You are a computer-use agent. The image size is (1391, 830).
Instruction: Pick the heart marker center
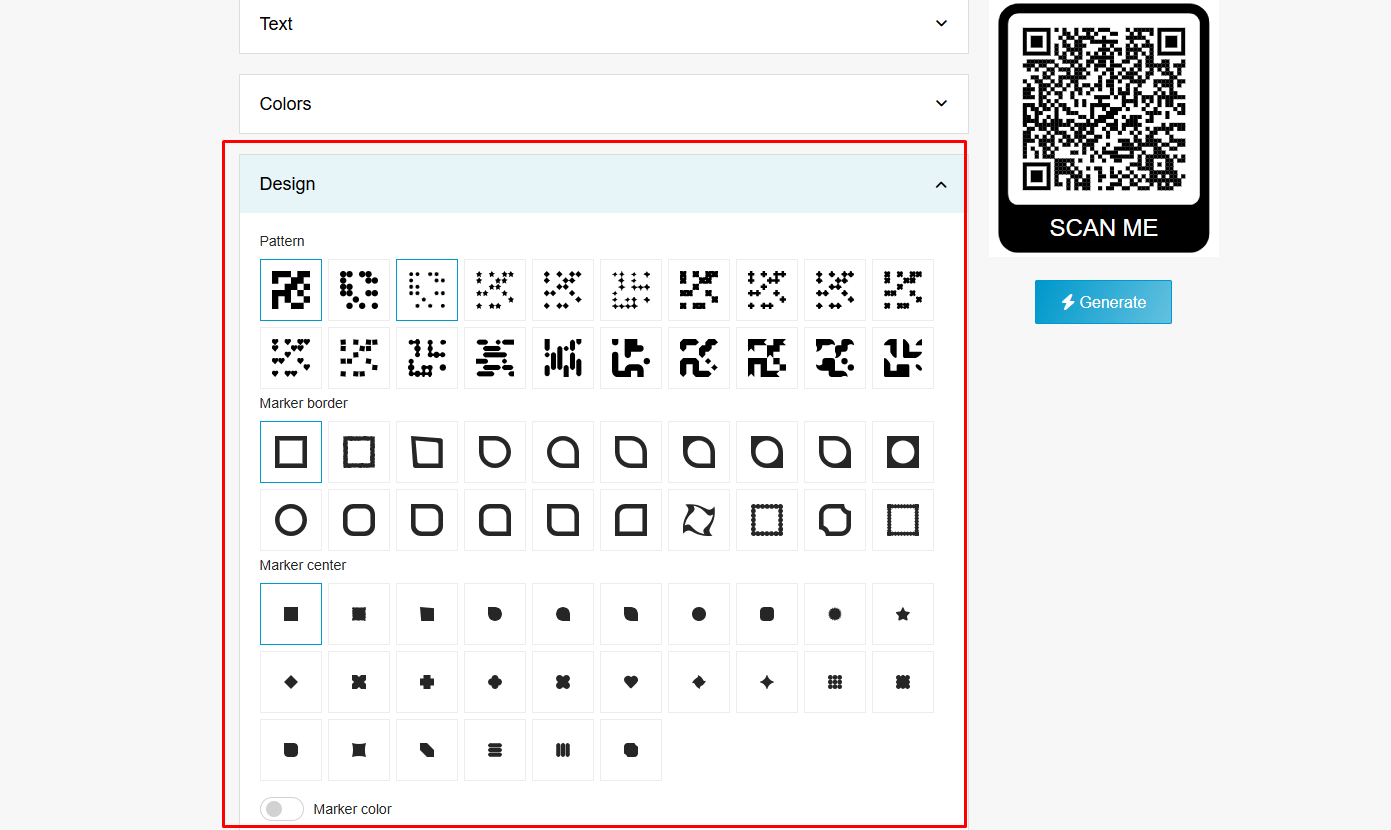[631, 682]
